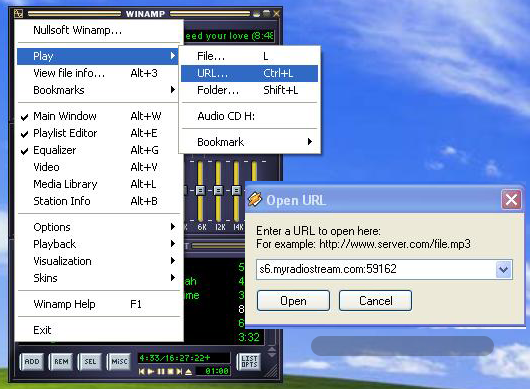Click the playlist mini pause button
530x389 pixels.
coord(161,371)
